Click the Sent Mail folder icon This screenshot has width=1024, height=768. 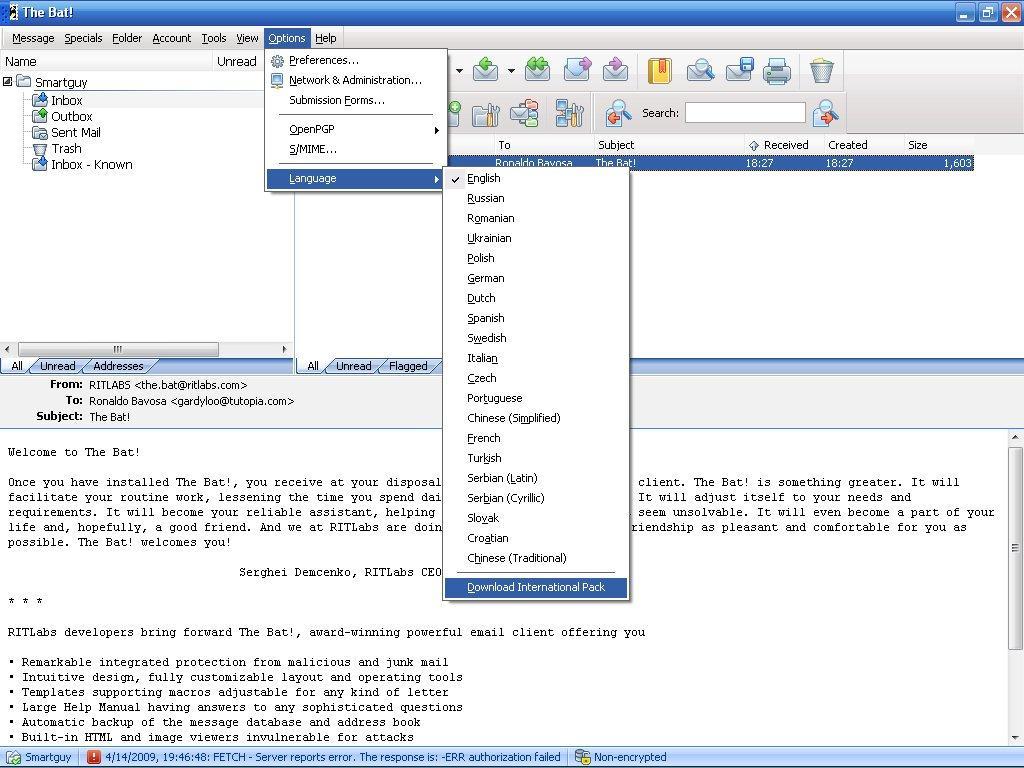40,133
